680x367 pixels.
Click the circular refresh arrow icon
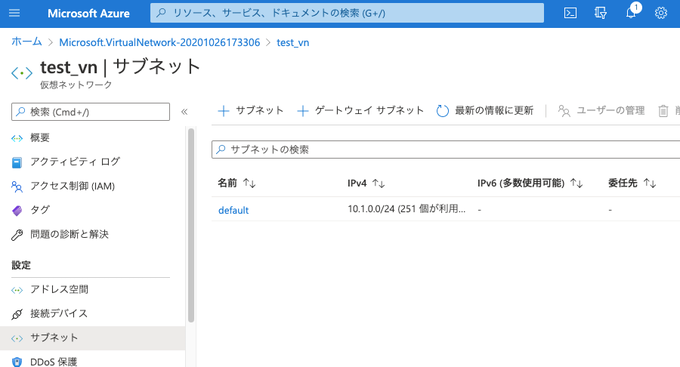pos(442,111)
